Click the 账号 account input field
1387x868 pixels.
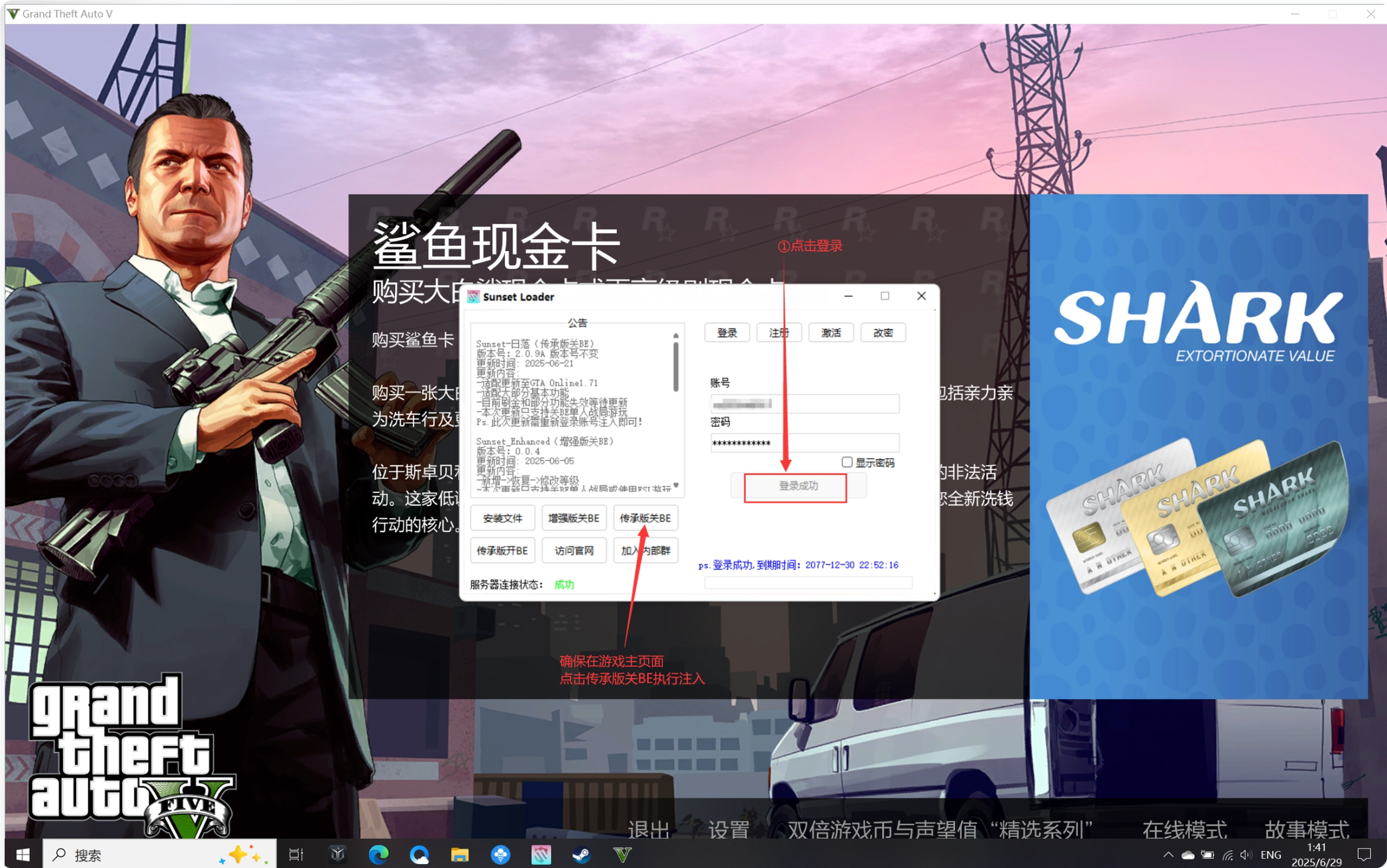(x=804, y=404)
